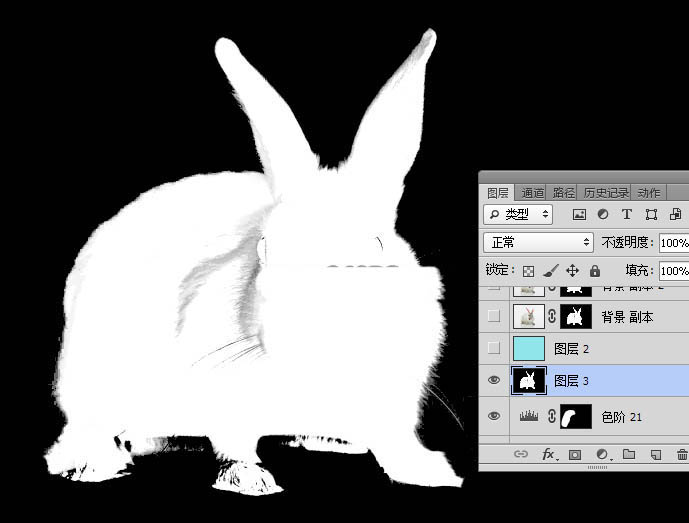The width and height of the screenshot is (689, 523).
Task: Switch to the 历史记录 tab
Action: pyautogui.click(x=606, y=192)
